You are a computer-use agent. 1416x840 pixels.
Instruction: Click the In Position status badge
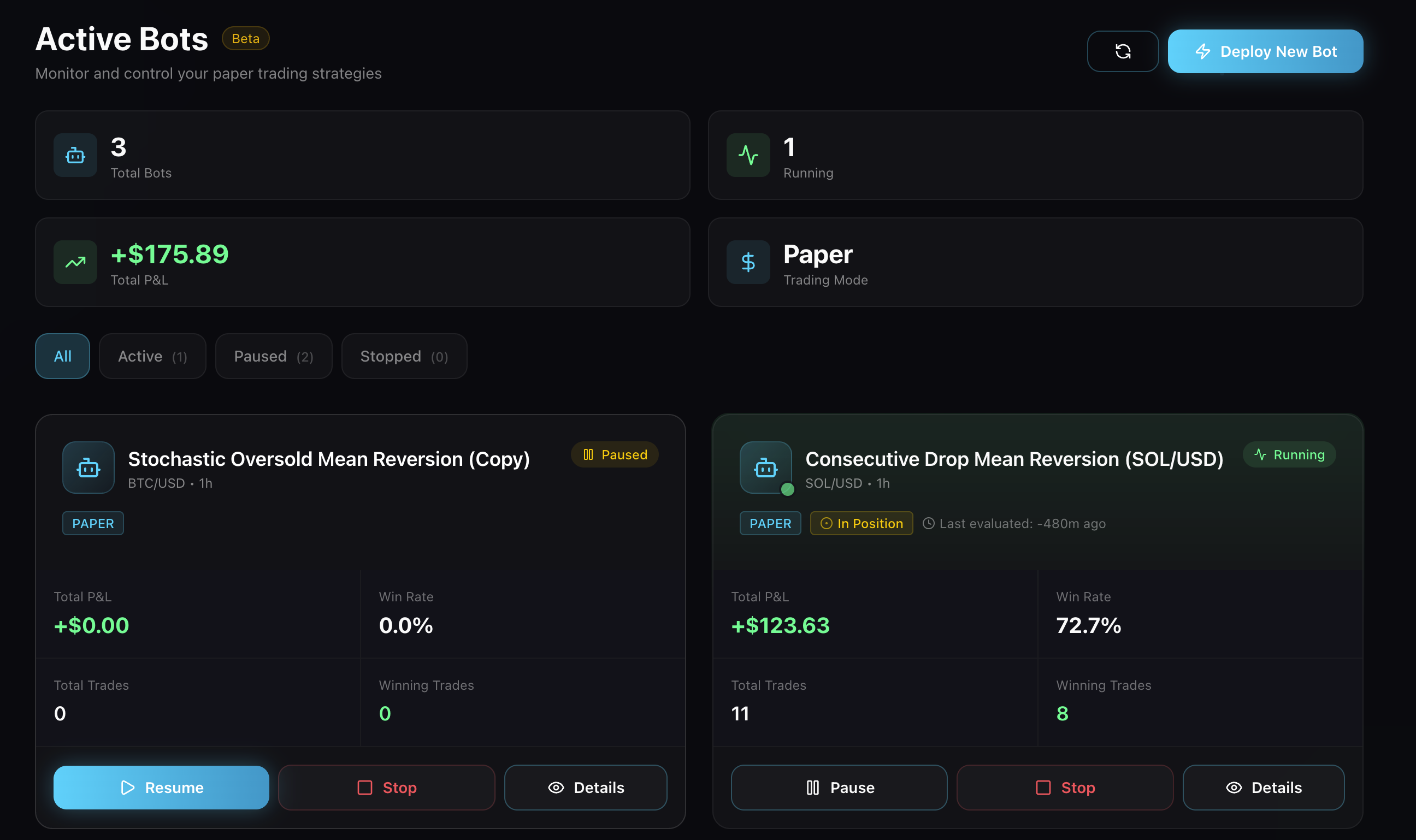(x=861, y=524)
